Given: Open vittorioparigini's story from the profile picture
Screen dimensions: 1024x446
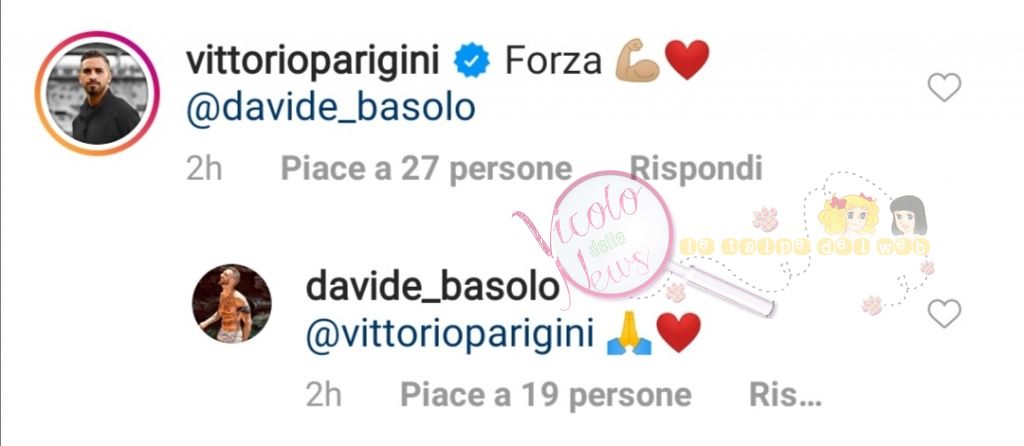Looking at the screenshot, I should click(97, 93).
